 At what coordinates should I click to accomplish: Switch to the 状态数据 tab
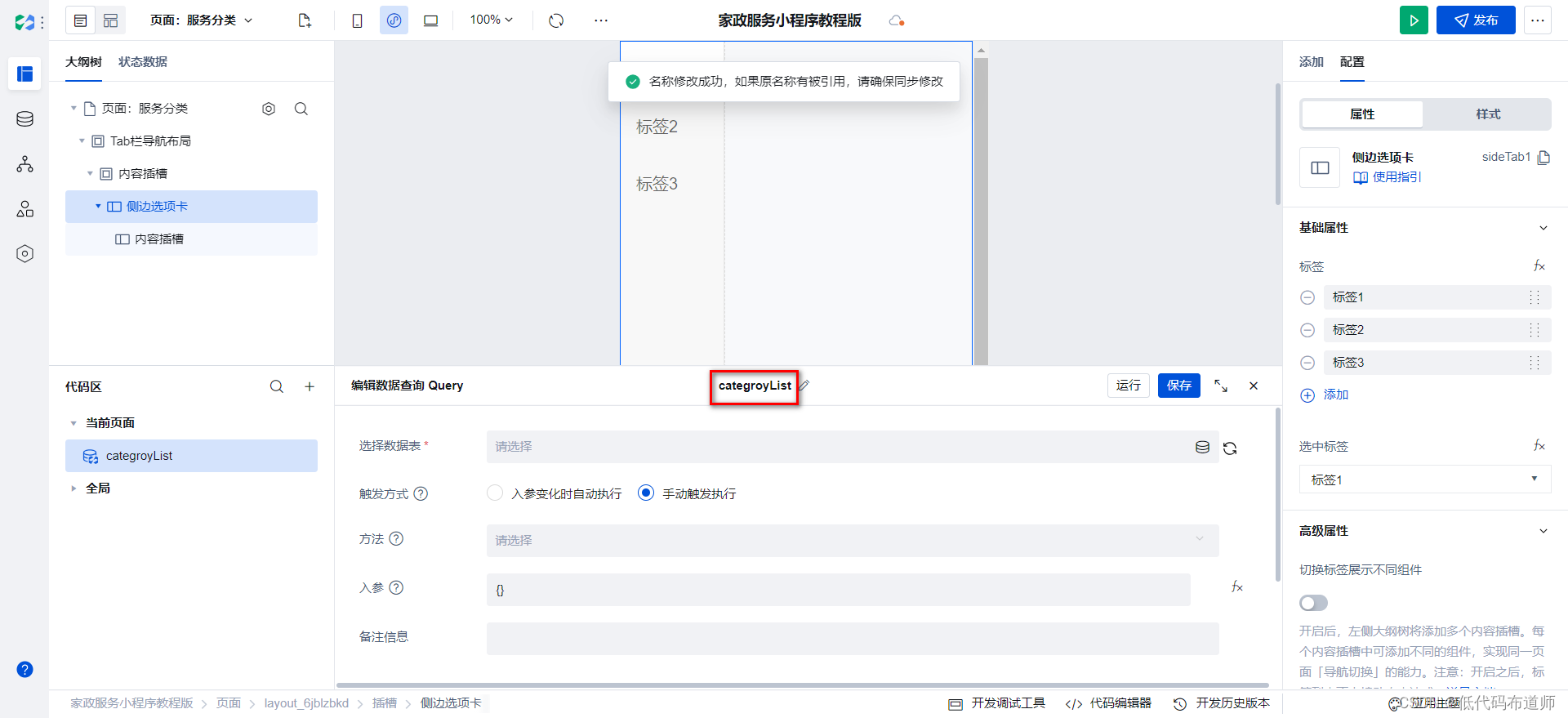pyautogui.click(x=143, y=62)
